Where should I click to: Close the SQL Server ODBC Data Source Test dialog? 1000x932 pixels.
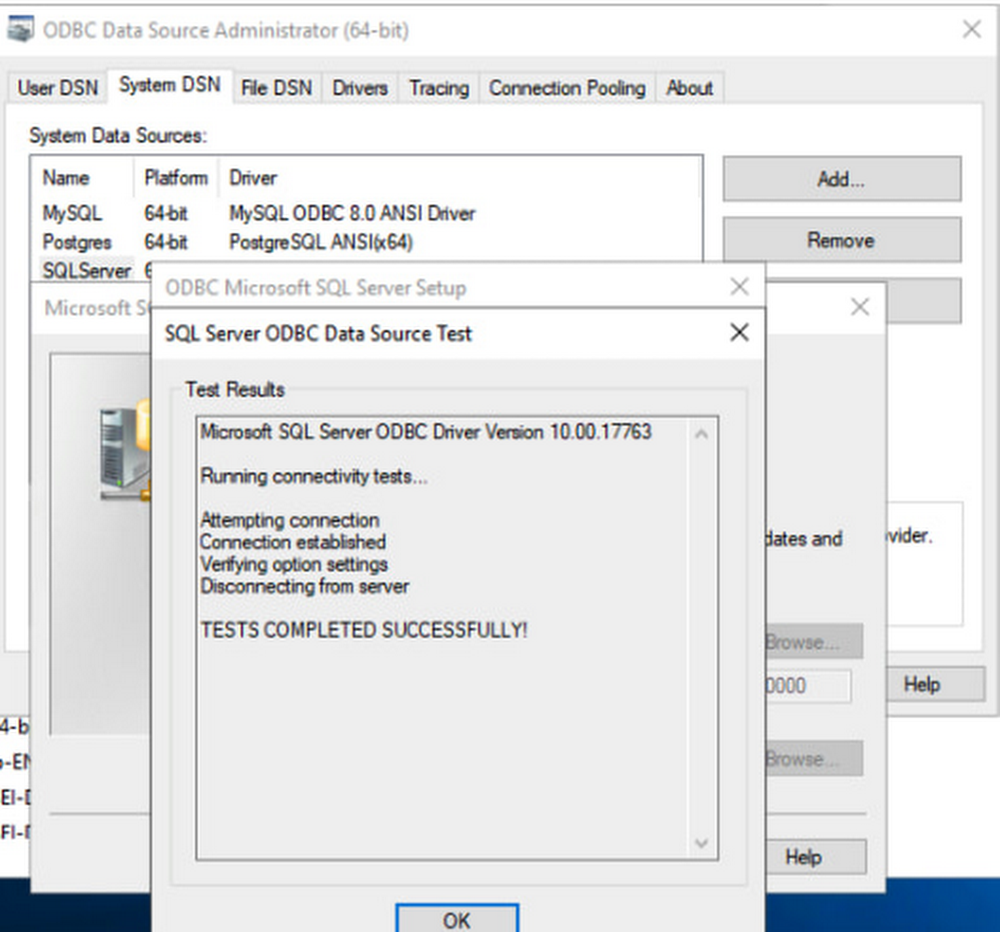click(739, 333)
